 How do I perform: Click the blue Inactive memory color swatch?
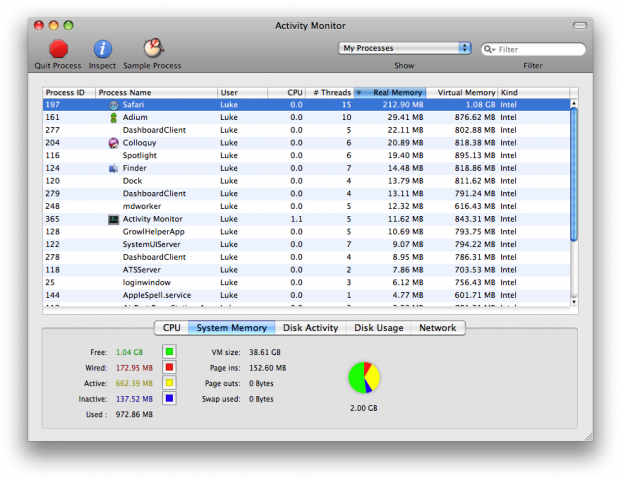tap(169, 398)
